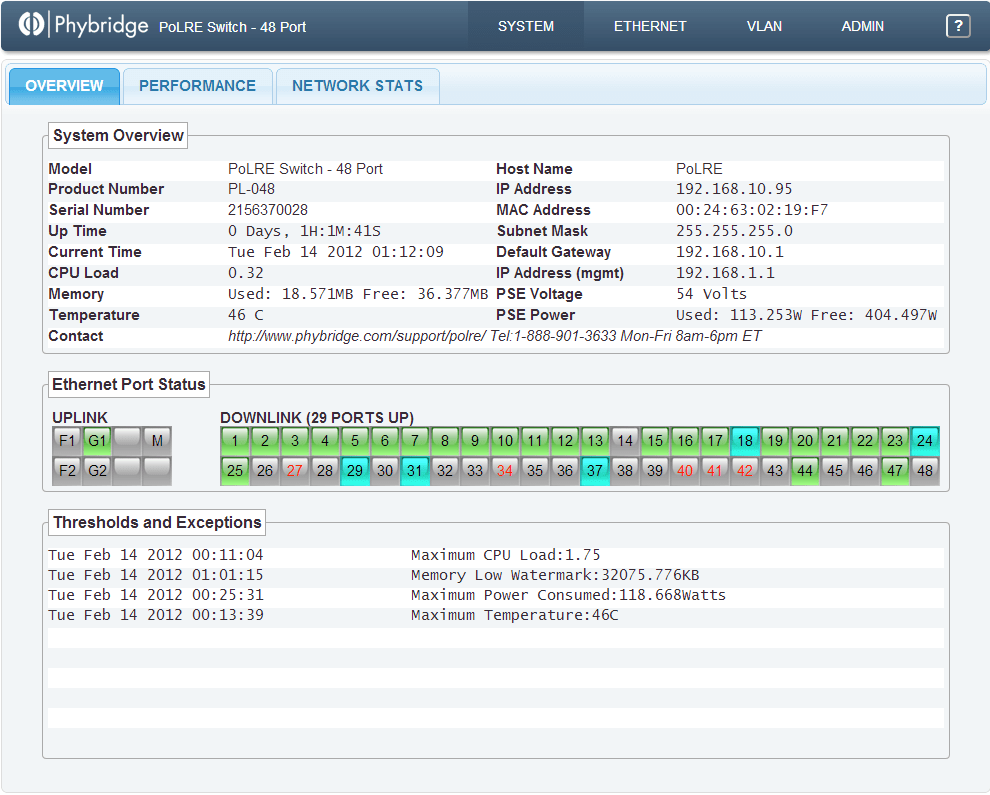The image size is (990, 795).
Task: Click the Temperature value 46 C
Action: click(x=246, y=315)
